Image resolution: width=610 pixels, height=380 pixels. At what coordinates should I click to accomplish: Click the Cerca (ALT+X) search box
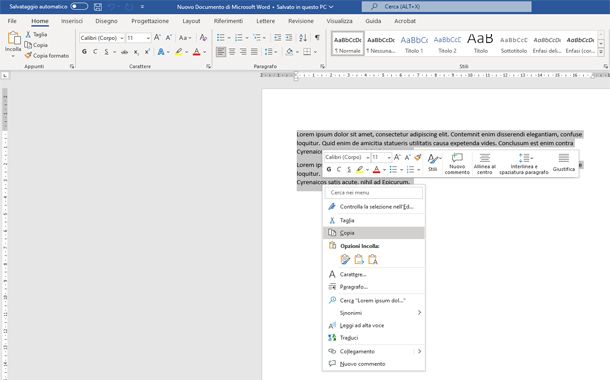446,7
